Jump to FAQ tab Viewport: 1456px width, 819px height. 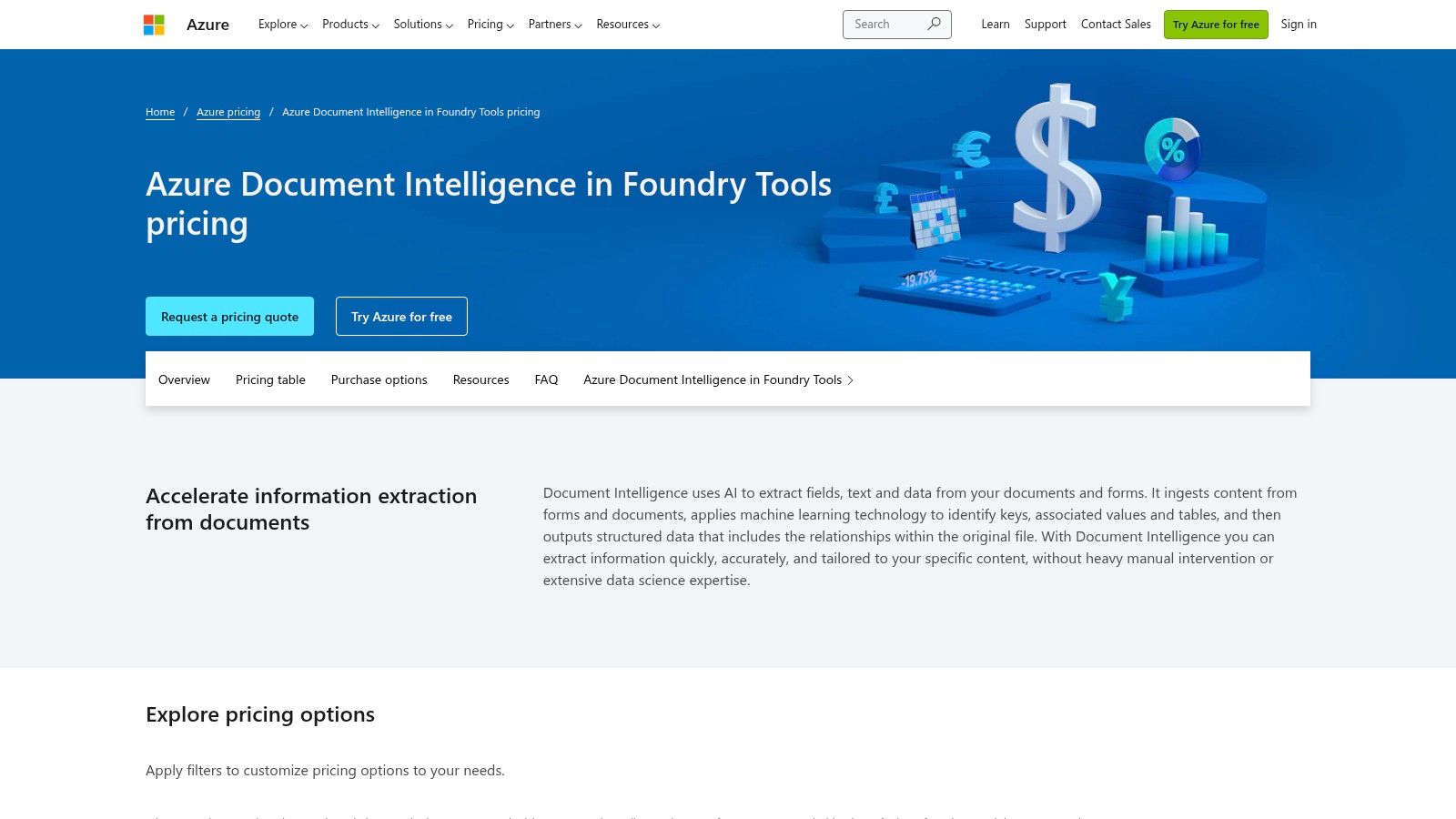[x=546, y=379]
